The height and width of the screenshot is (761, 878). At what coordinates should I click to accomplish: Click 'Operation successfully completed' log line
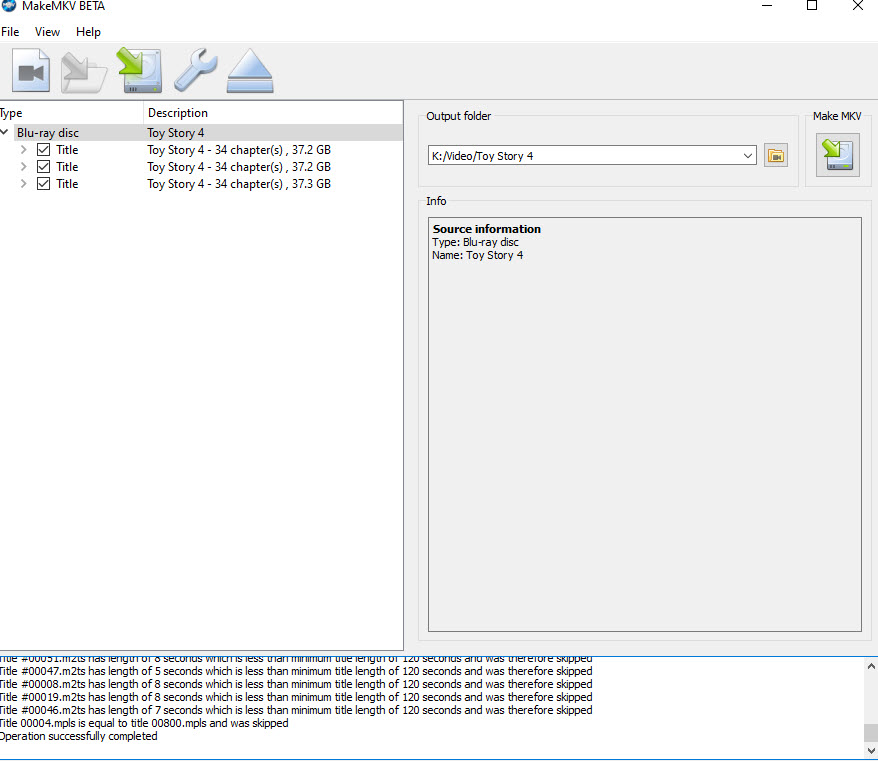[x=78, y=736]
